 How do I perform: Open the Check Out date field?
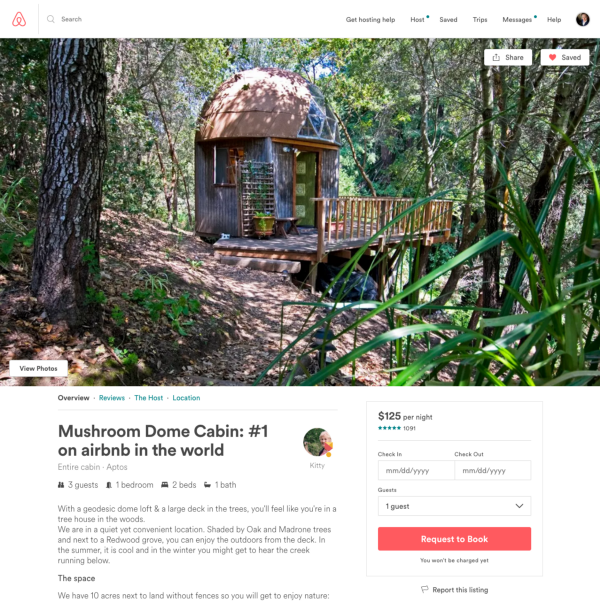[x=493, y=470]
